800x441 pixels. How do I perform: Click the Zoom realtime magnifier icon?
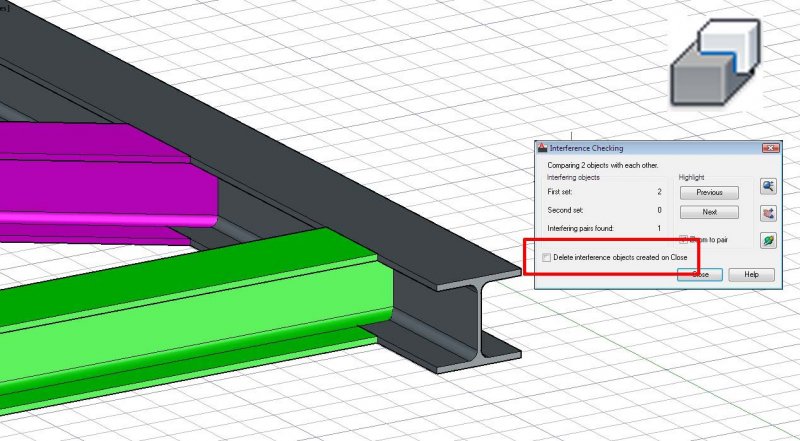tap(768, 186)
